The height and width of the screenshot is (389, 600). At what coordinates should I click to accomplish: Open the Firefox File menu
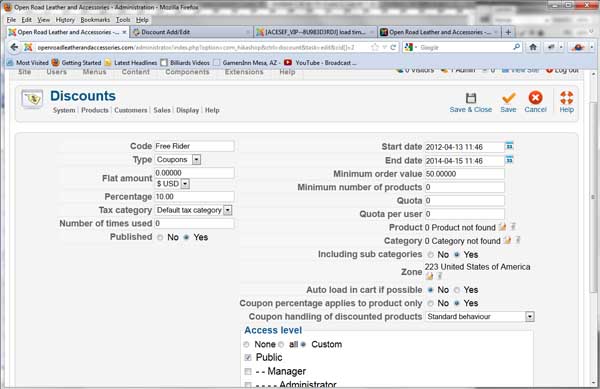11,20
